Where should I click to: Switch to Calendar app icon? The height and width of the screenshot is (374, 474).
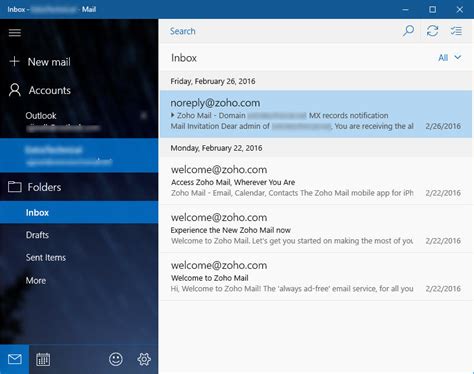43,359
